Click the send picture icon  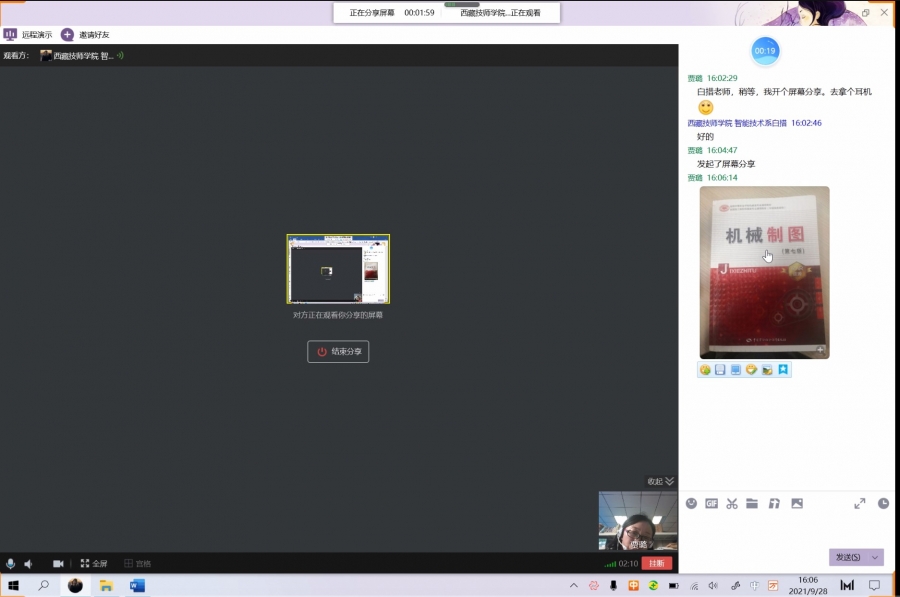click(797, 503)
